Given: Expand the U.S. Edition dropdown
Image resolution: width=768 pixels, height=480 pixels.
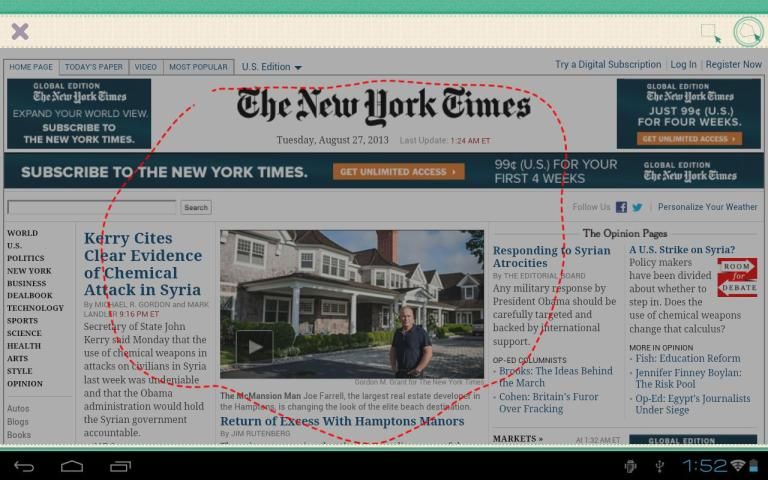Looking at the screenshot, I should pyautogui.click(x=271, y=67).
